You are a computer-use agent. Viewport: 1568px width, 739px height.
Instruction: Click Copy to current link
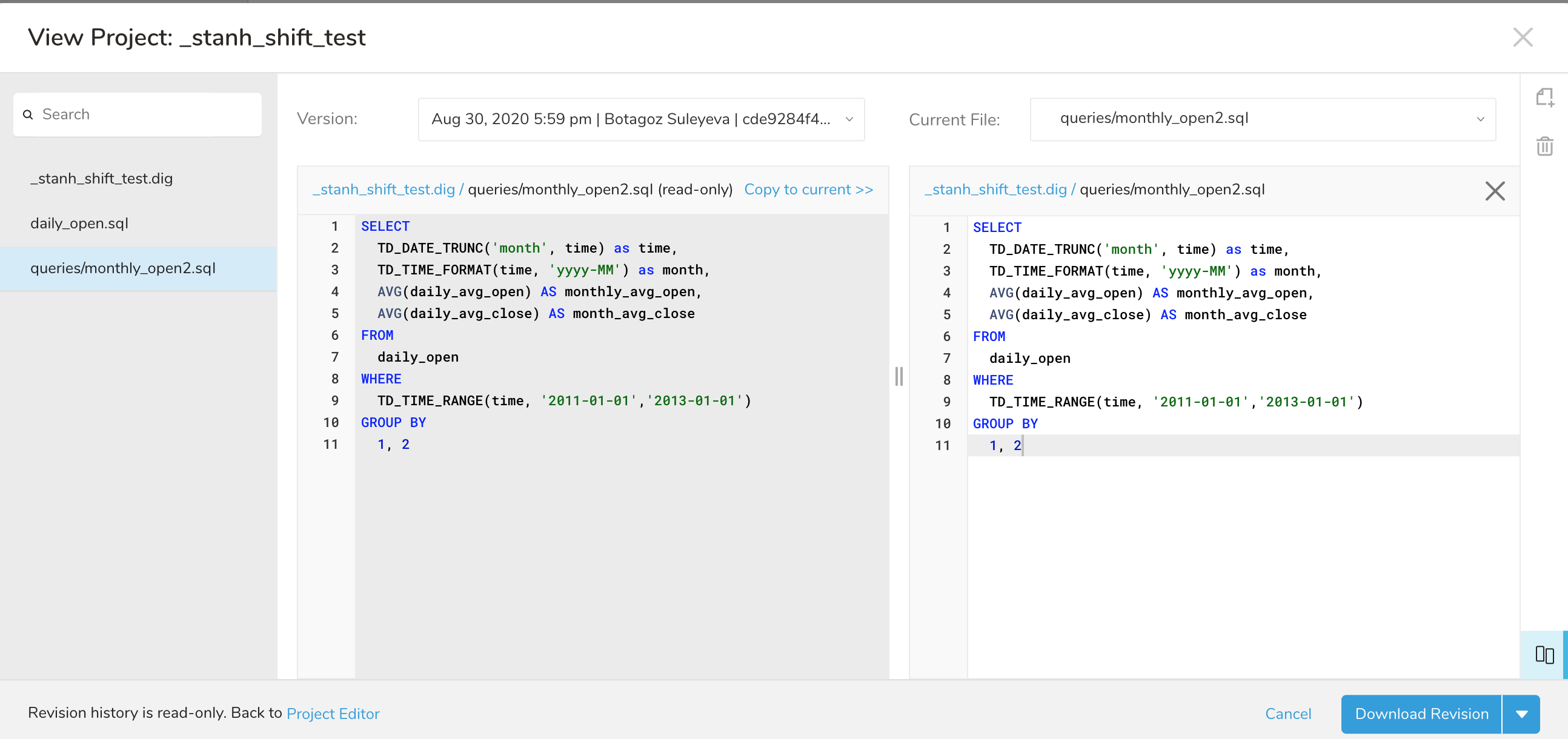808,190
